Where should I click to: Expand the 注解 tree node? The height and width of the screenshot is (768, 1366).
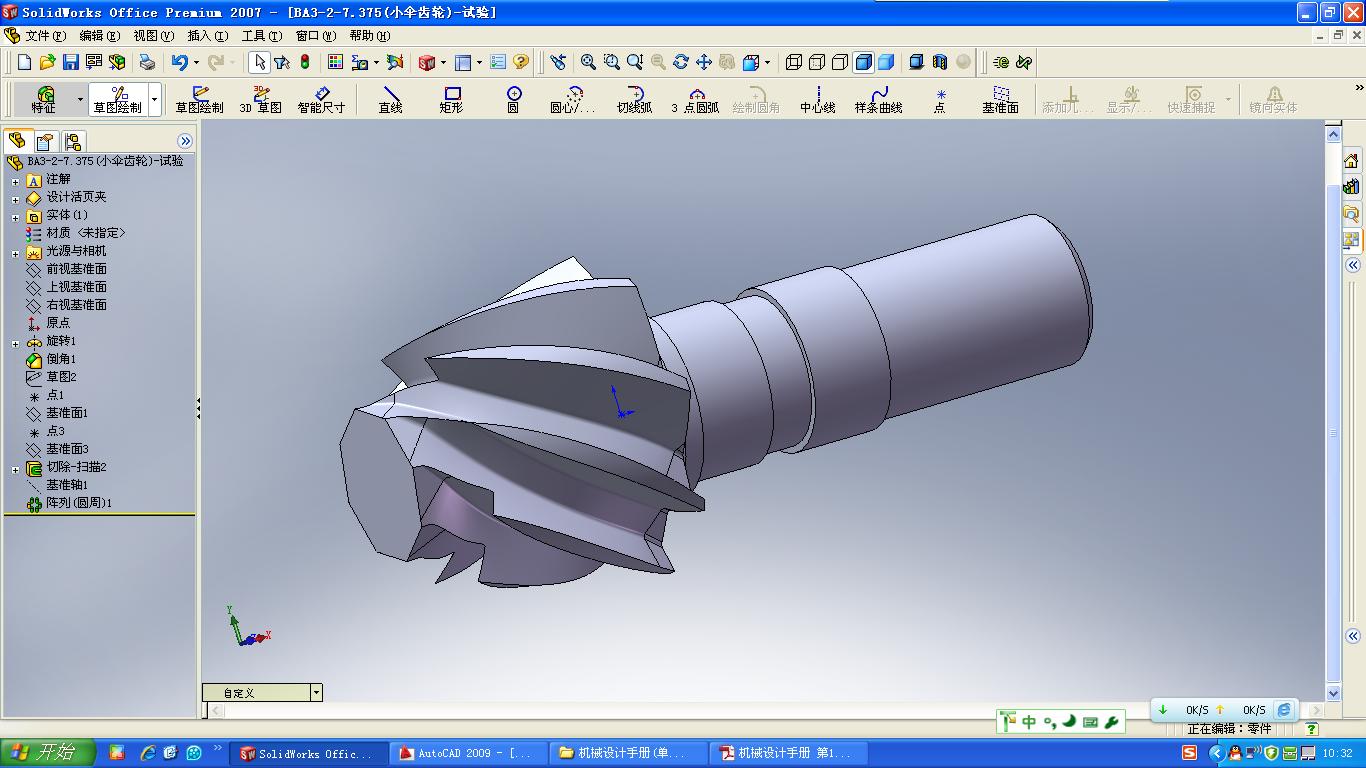coord(16,181)
